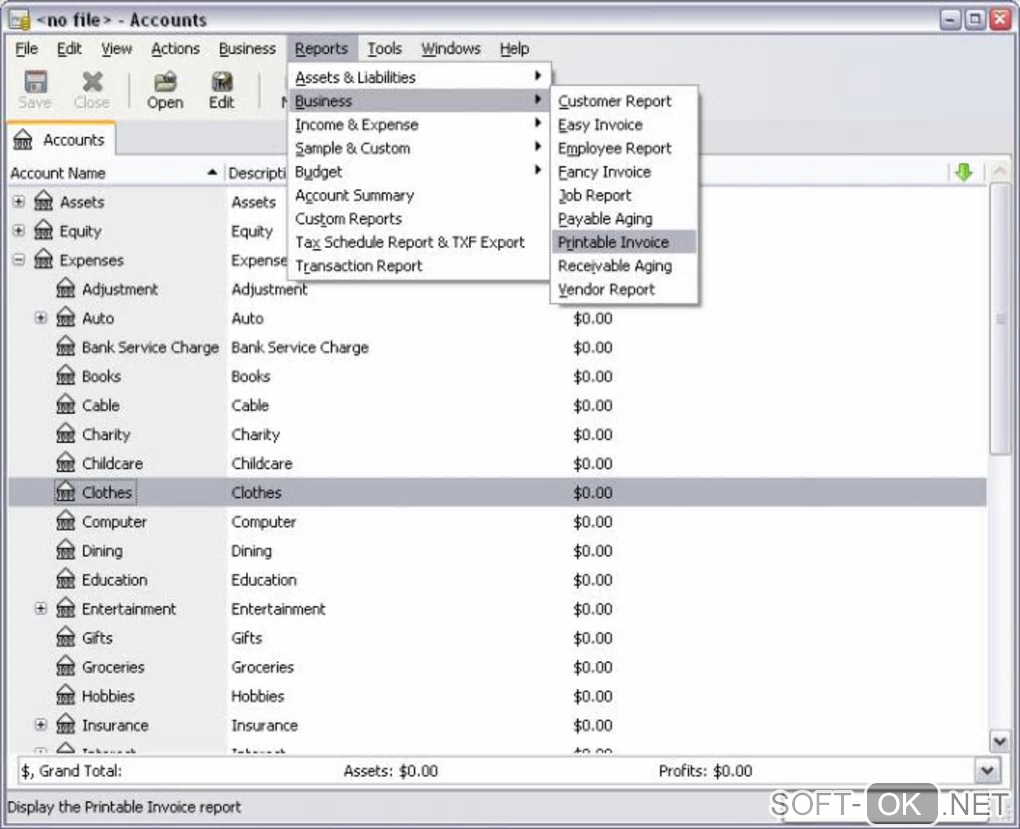Viewport: 1020px width, 829px height.
Task: Expand the Auto sub-accounts
Action: 40,318
